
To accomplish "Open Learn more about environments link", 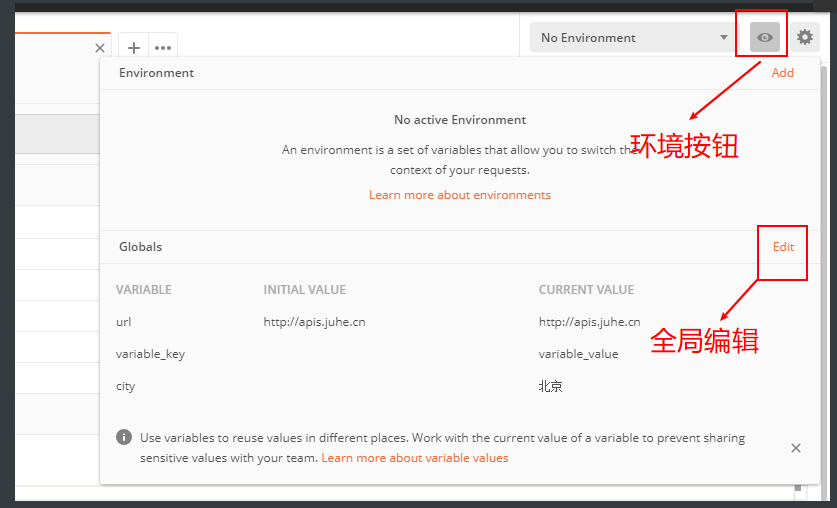I will 460,195.
